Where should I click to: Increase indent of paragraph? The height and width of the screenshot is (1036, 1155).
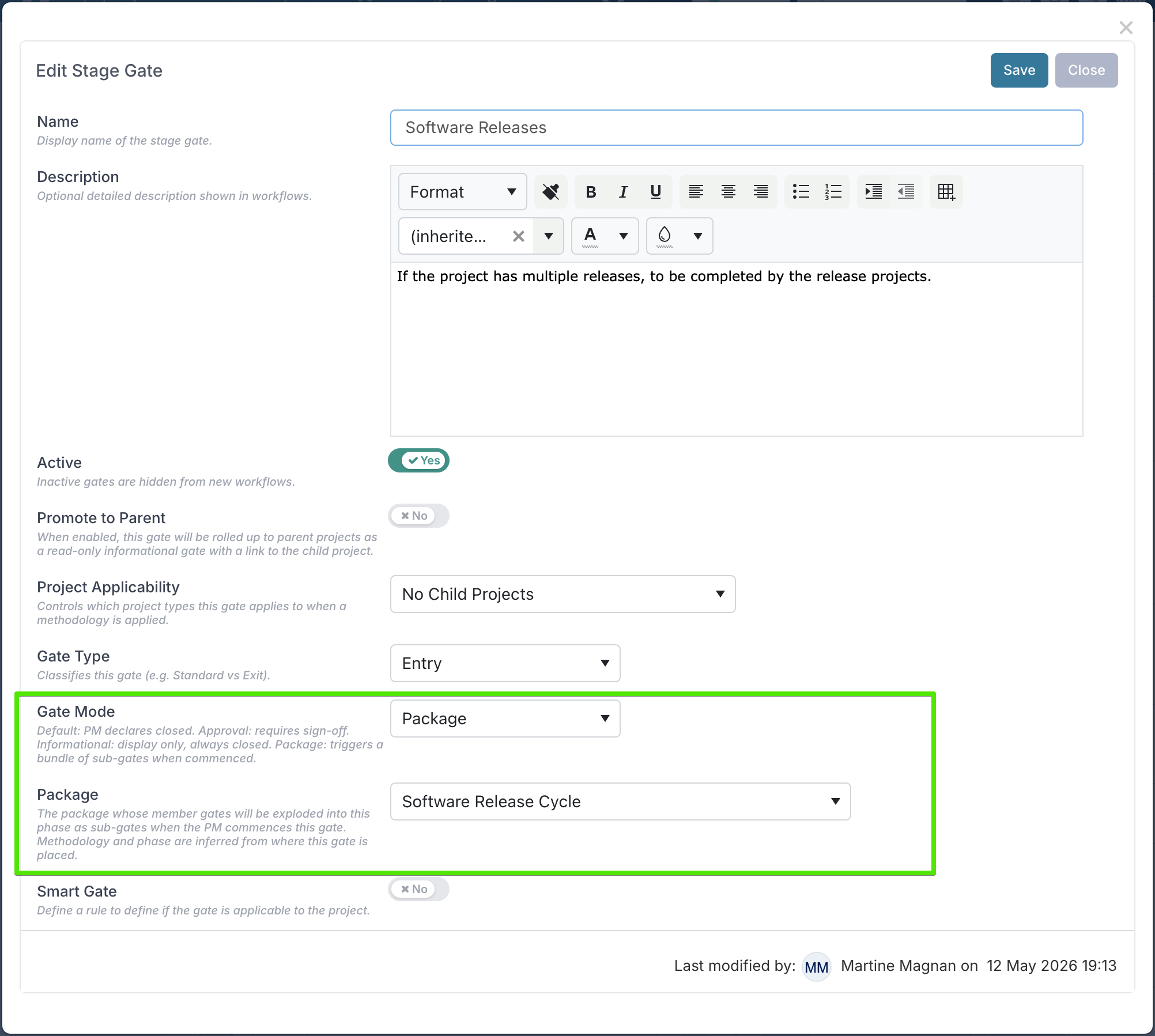click(x=874, y=192)
